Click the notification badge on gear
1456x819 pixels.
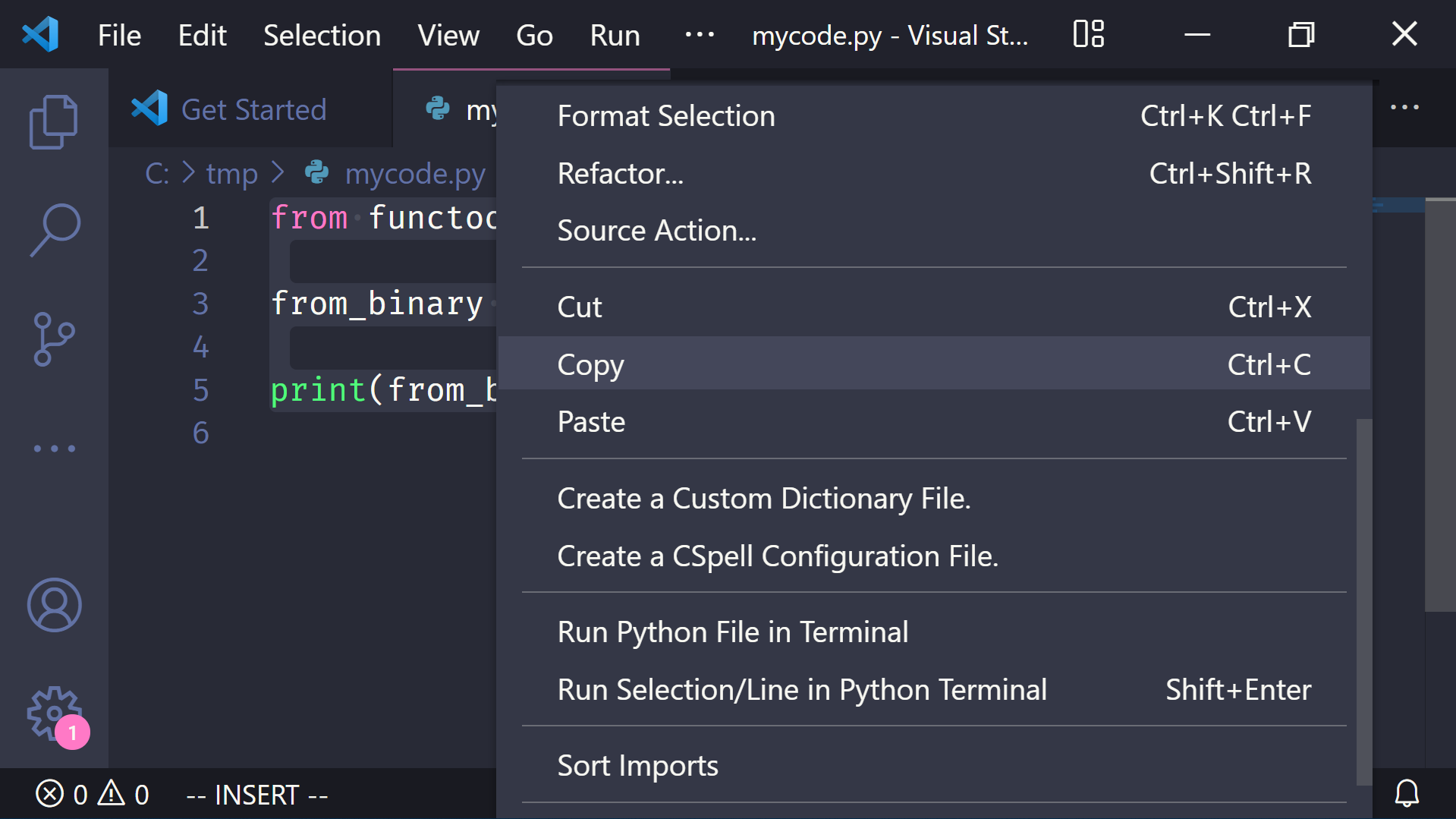tap(72, 732)
